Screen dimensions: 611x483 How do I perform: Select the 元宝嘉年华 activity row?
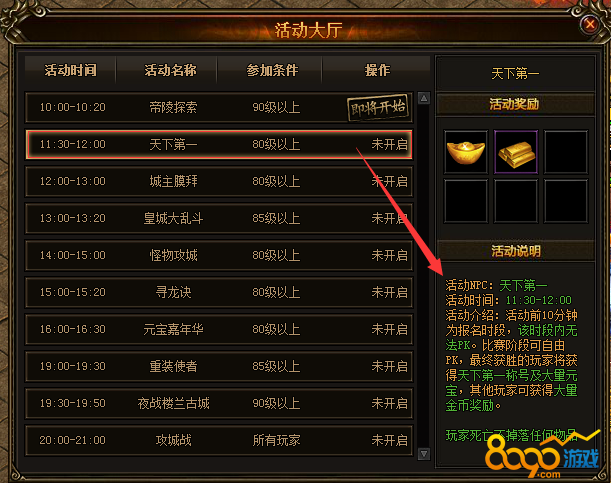pyautogui.click(x=219, y=329)
